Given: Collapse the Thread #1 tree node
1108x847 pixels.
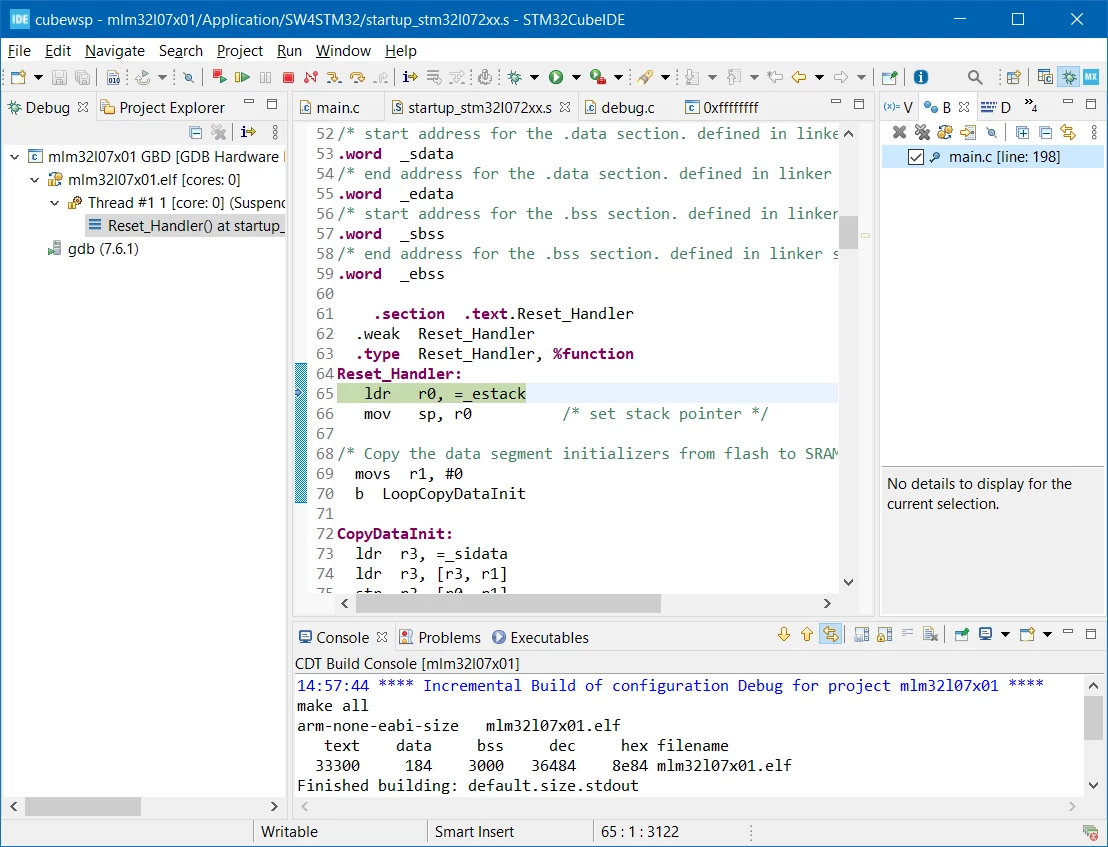Looking at the screenshot, I should [x=54, y=203].
